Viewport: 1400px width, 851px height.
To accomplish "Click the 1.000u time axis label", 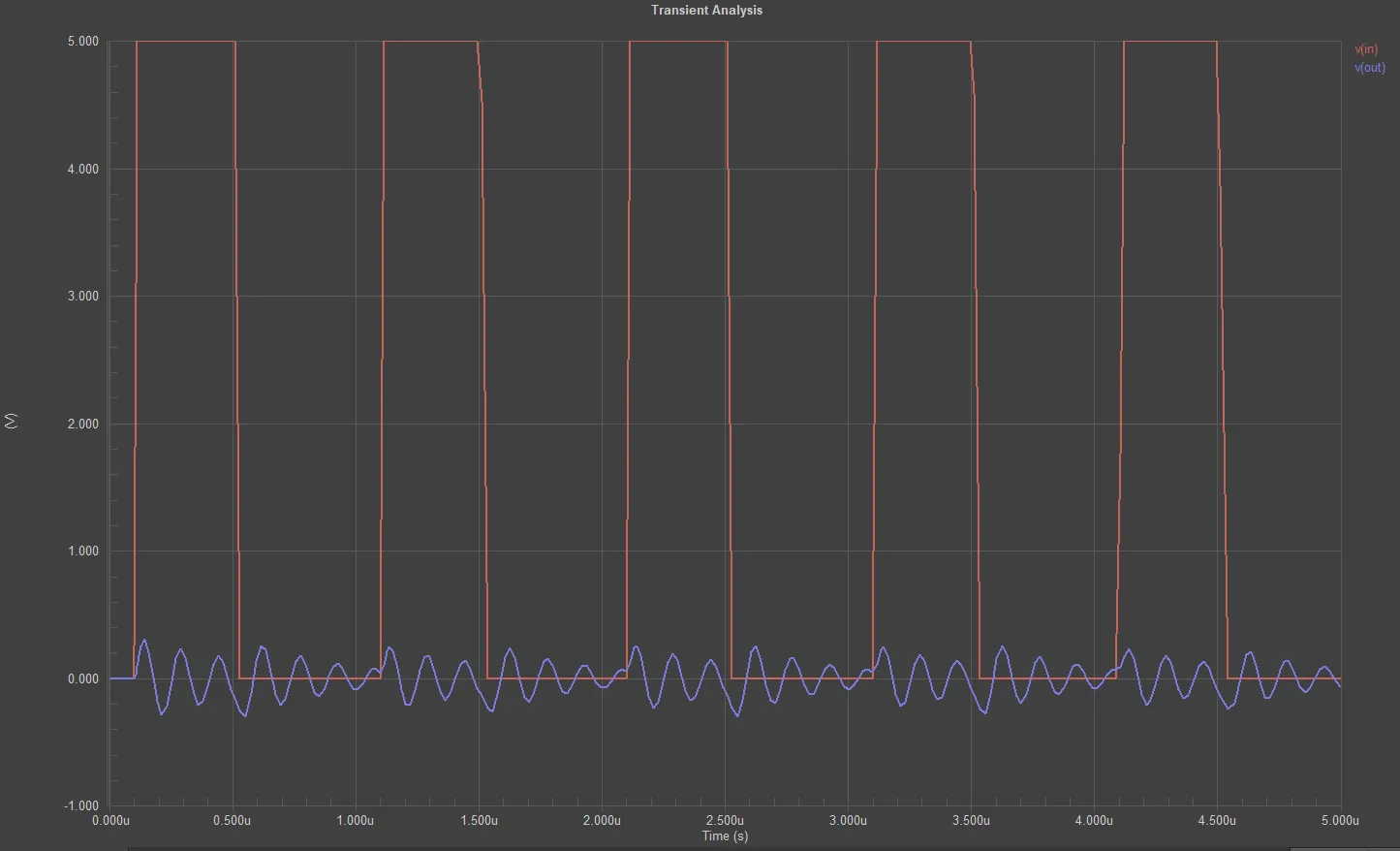I will click(356, 821).
